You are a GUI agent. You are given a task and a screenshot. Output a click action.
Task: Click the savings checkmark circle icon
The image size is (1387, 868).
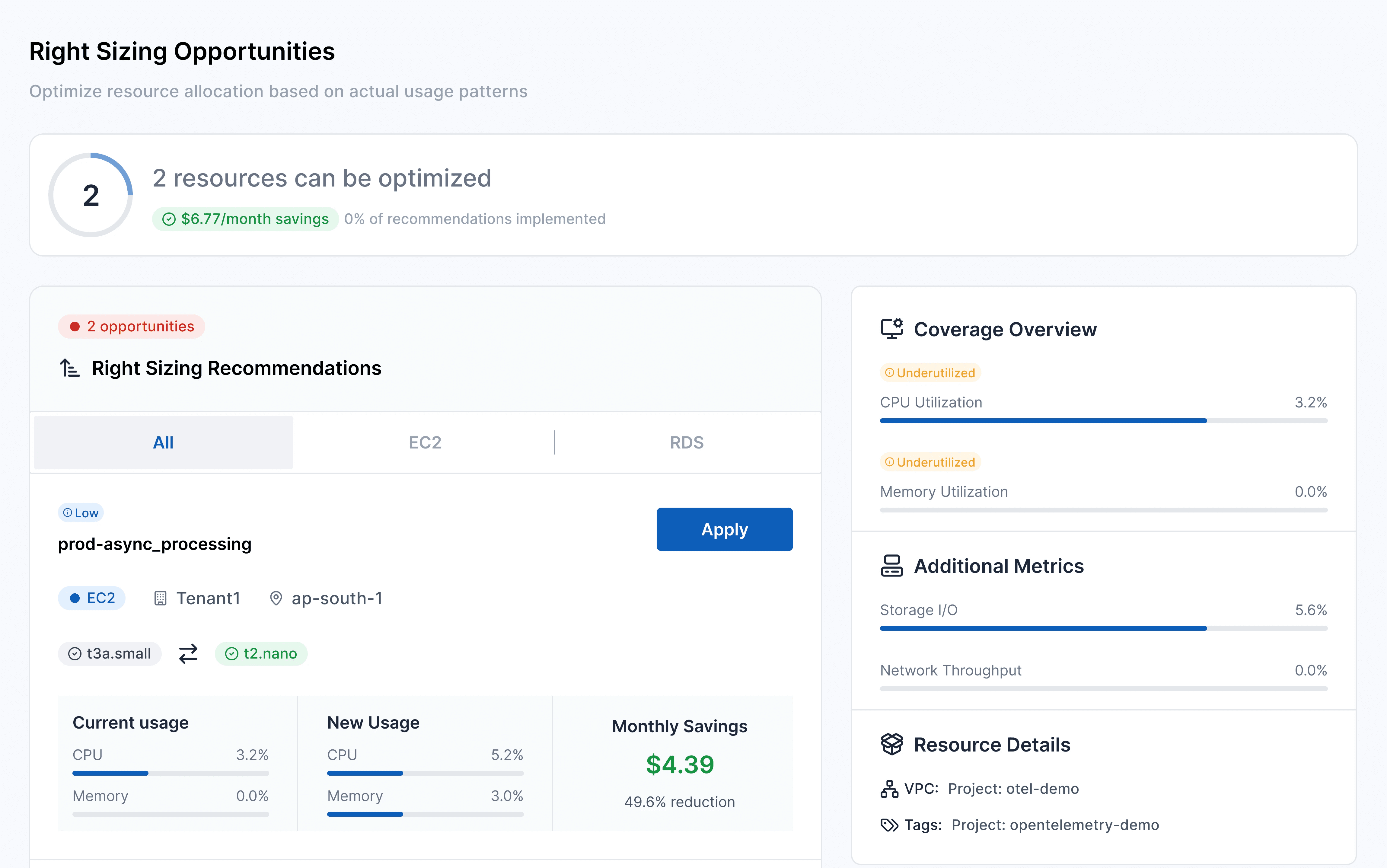169,219
